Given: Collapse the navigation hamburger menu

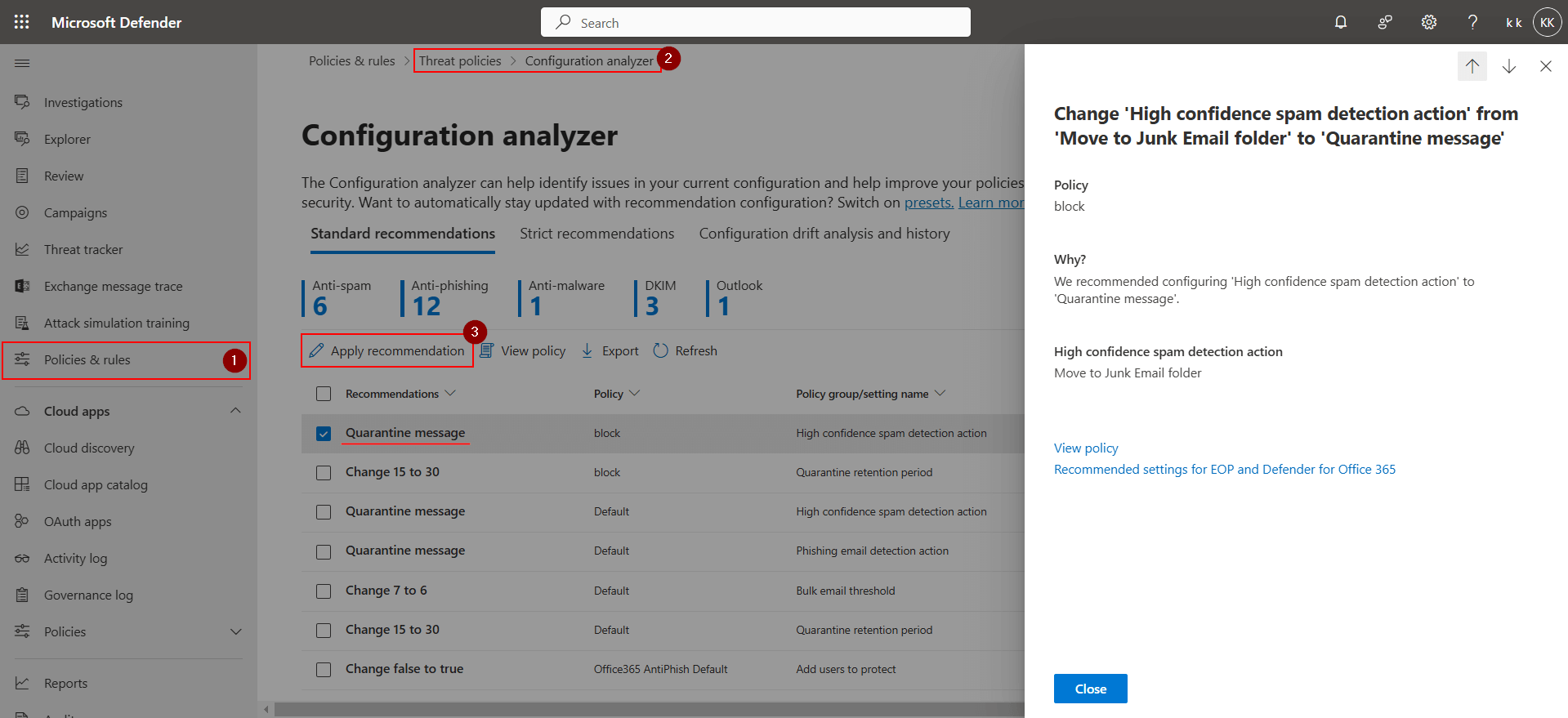Looking at the screenshot, I should [22, 64].
